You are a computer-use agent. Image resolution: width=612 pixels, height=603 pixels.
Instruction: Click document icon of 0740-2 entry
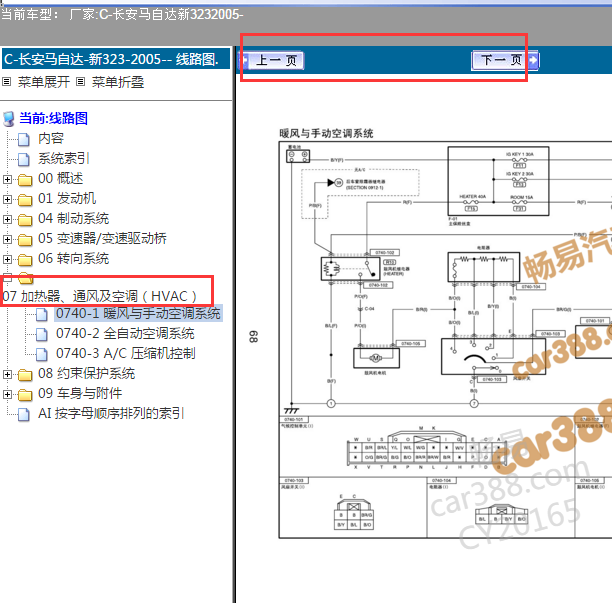tap(42, 334)
